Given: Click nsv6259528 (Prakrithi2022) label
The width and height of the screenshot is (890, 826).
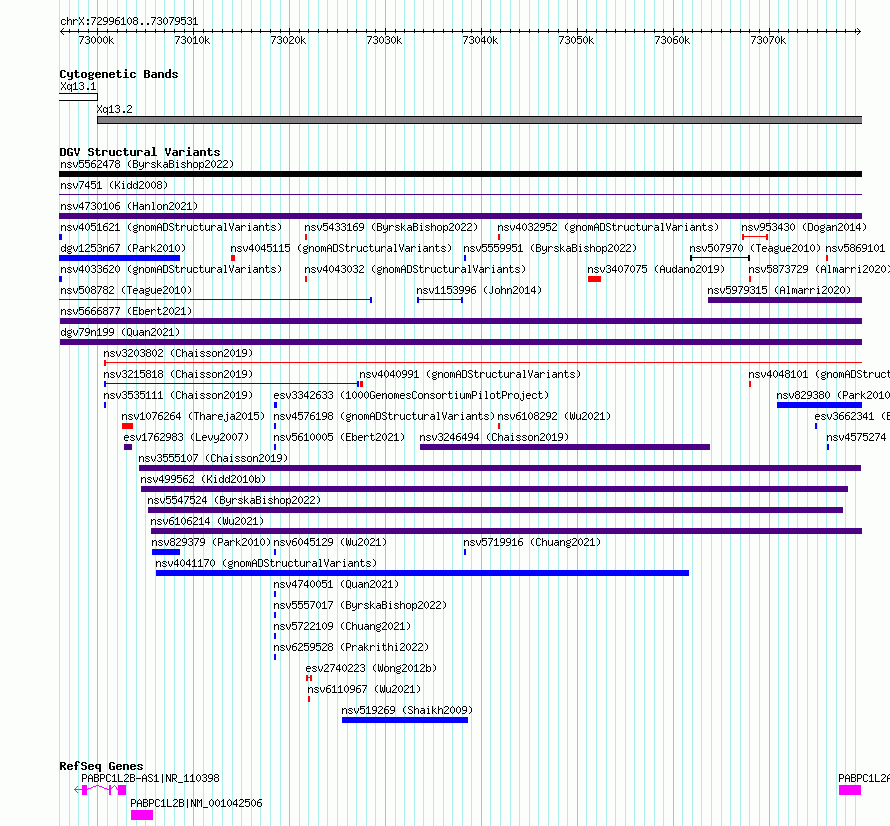Looking at the screenshot, I should 351,647.
